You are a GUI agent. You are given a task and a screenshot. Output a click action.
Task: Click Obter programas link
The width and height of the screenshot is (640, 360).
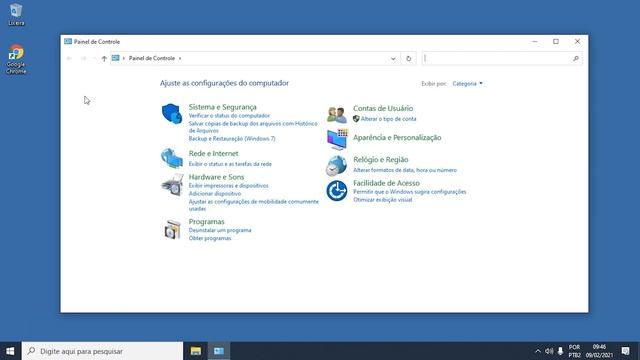click(210, 238)
